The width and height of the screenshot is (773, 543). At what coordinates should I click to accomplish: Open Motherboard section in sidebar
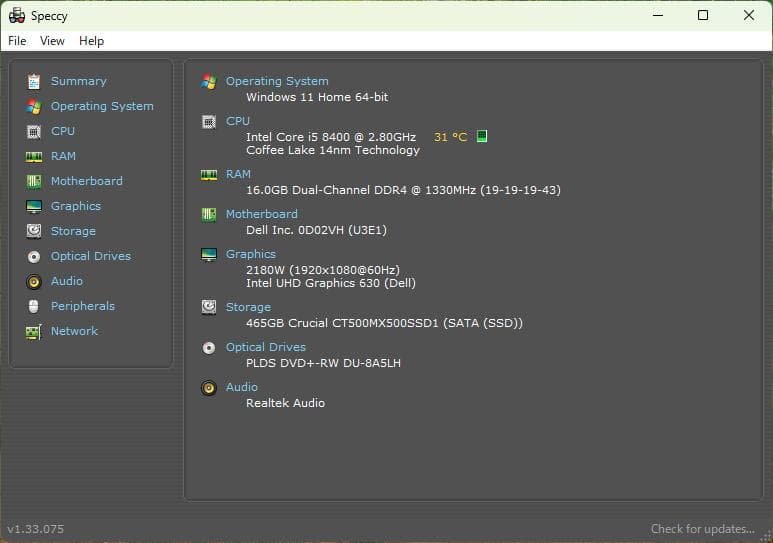87,181
